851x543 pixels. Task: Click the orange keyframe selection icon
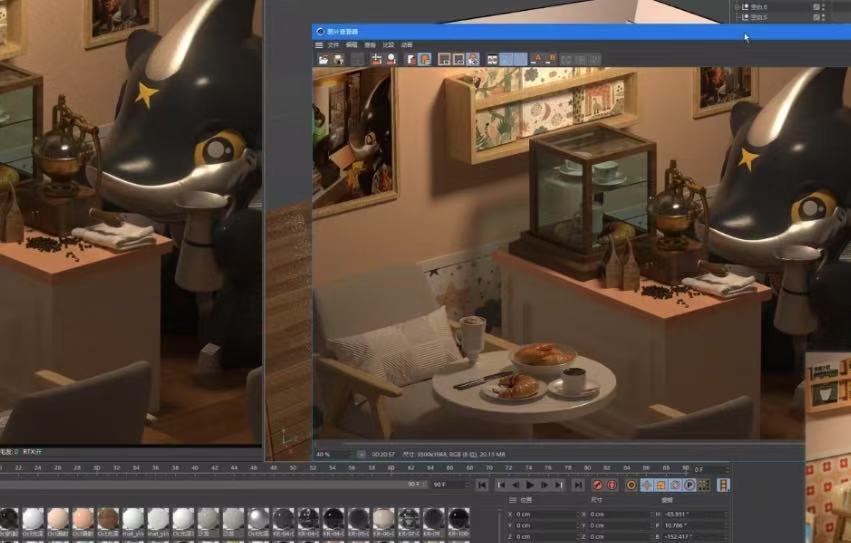(x=631, y=485)
